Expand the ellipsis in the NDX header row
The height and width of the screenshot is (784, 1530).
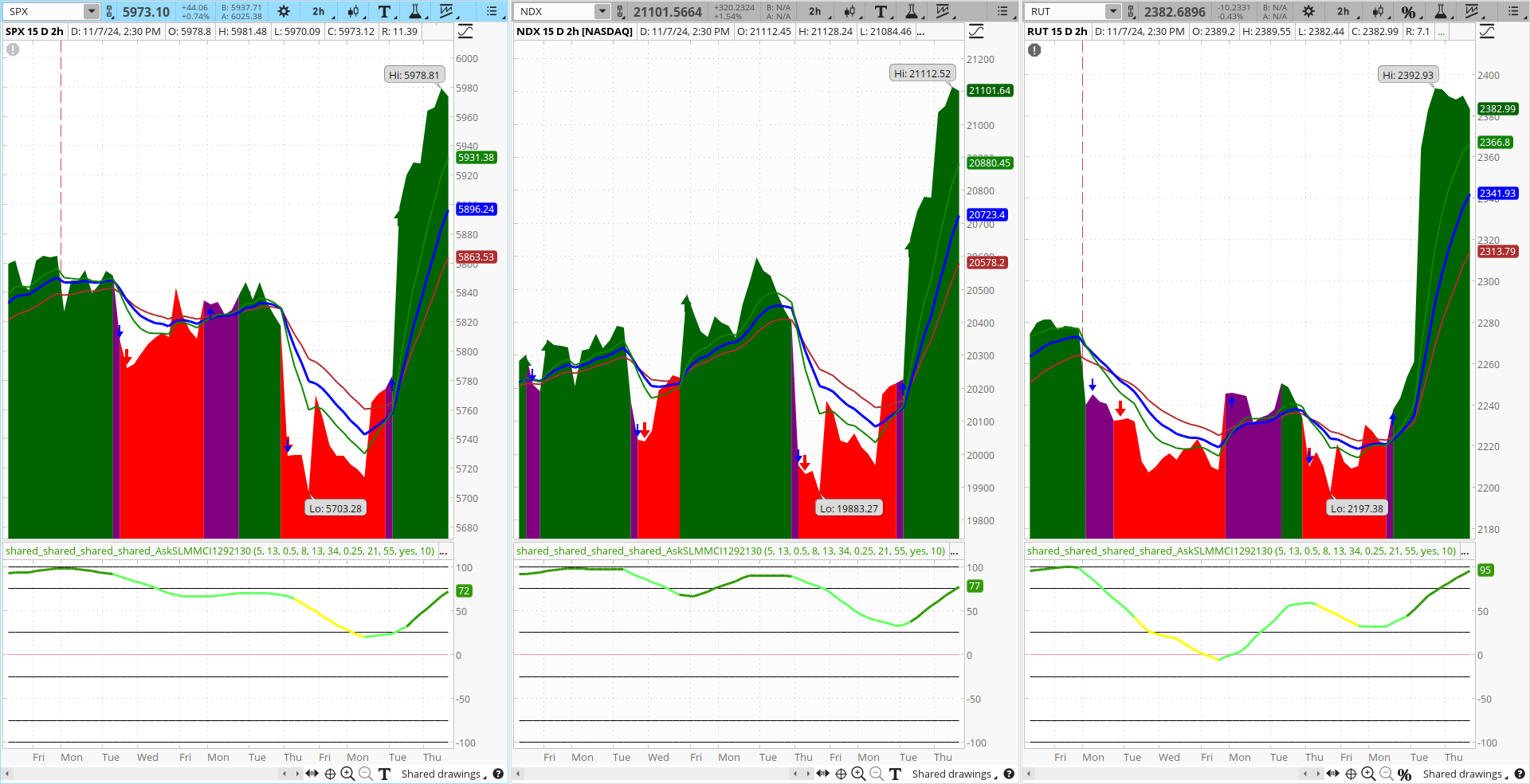point(920,31)
